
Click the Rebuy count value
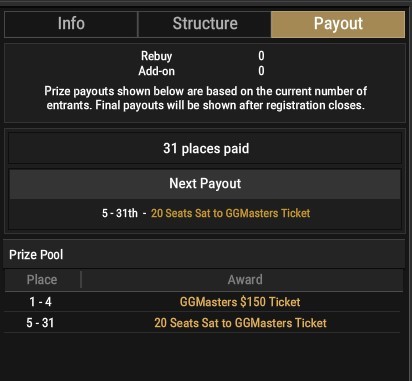click(261, 56)
